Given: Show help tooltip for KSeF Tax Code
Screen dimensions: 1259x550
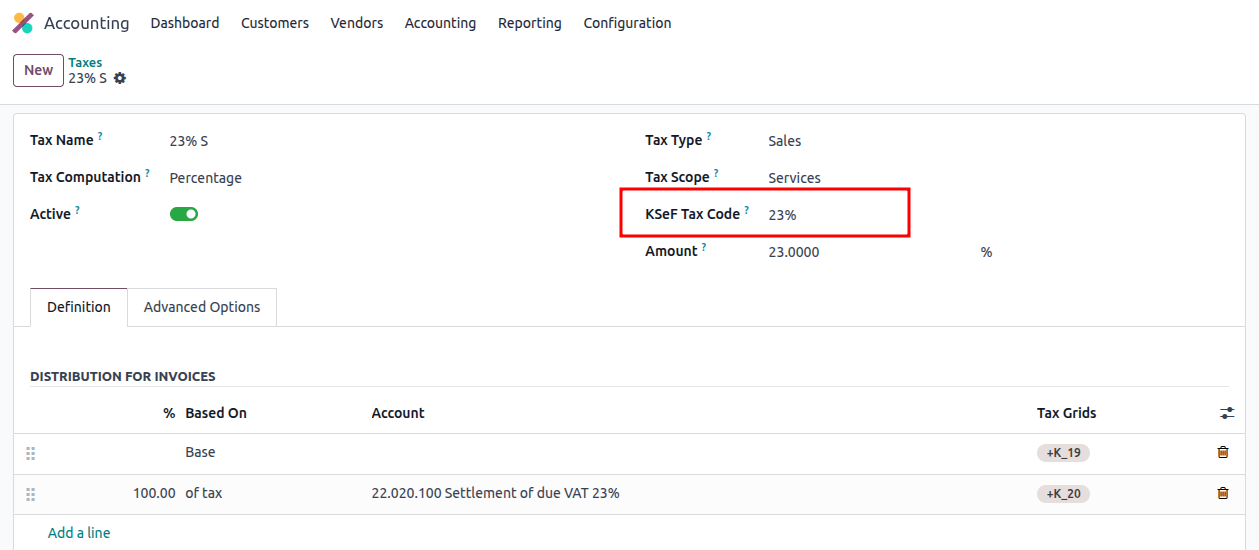Looking at the screenshot, I should click(747, 210).
